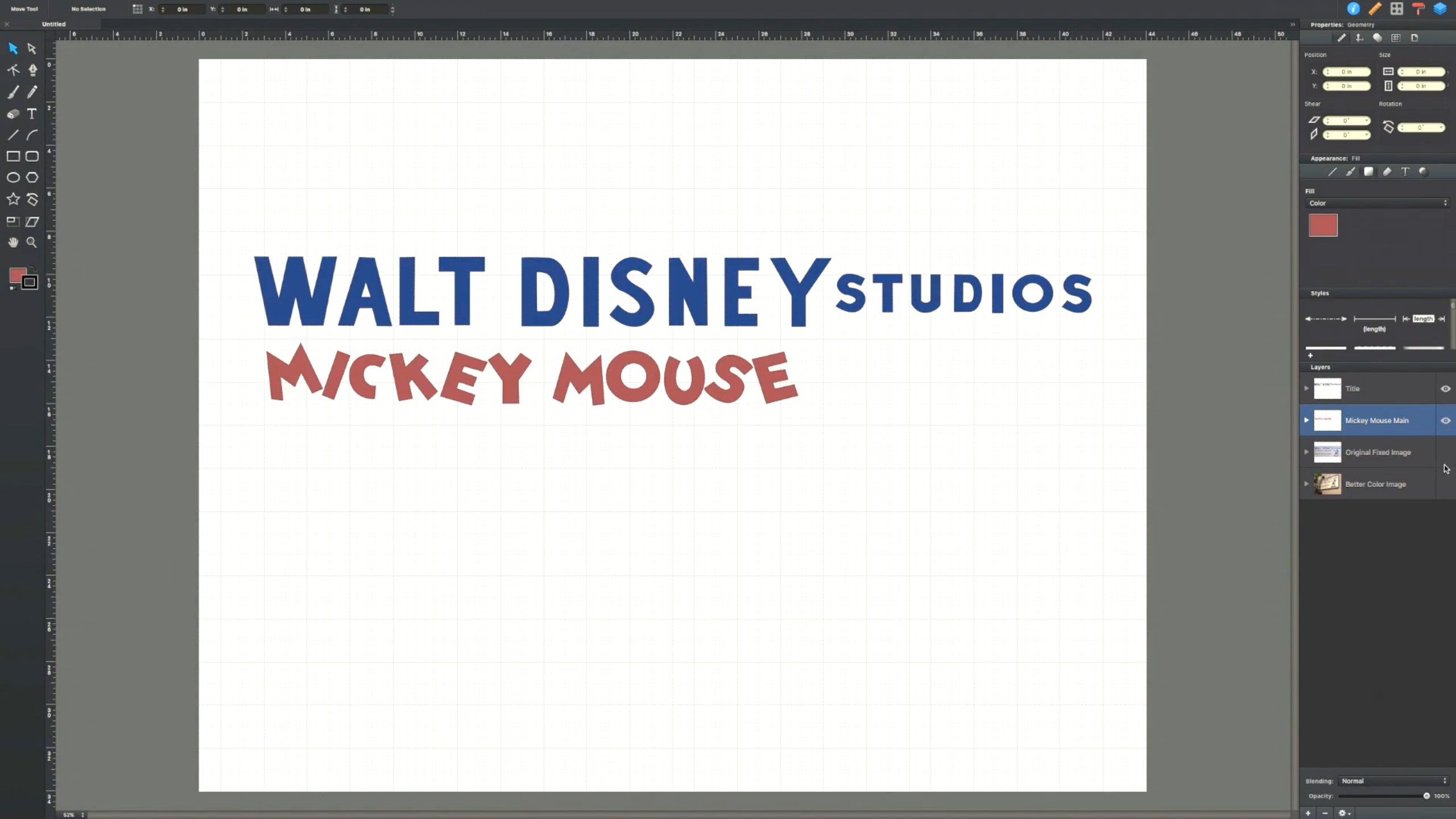This screenshot has width=1456, height=819.
Task: Select the Zoom magnifier tool
Action: (32, 242)
